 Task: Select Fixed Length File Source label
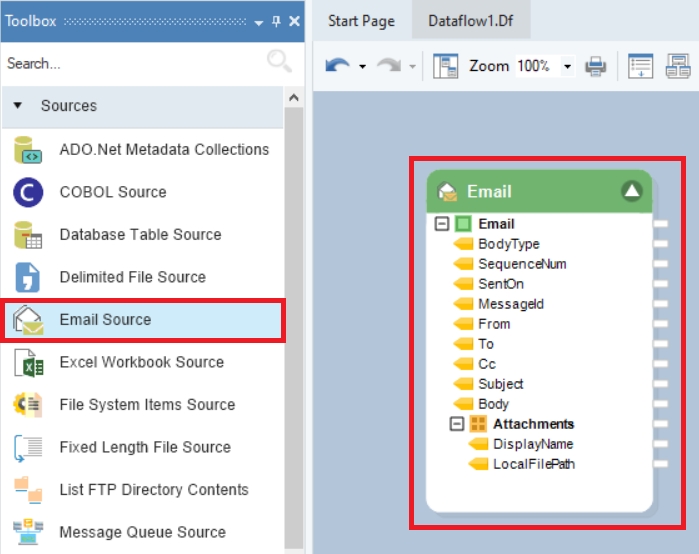click(145, 447)
